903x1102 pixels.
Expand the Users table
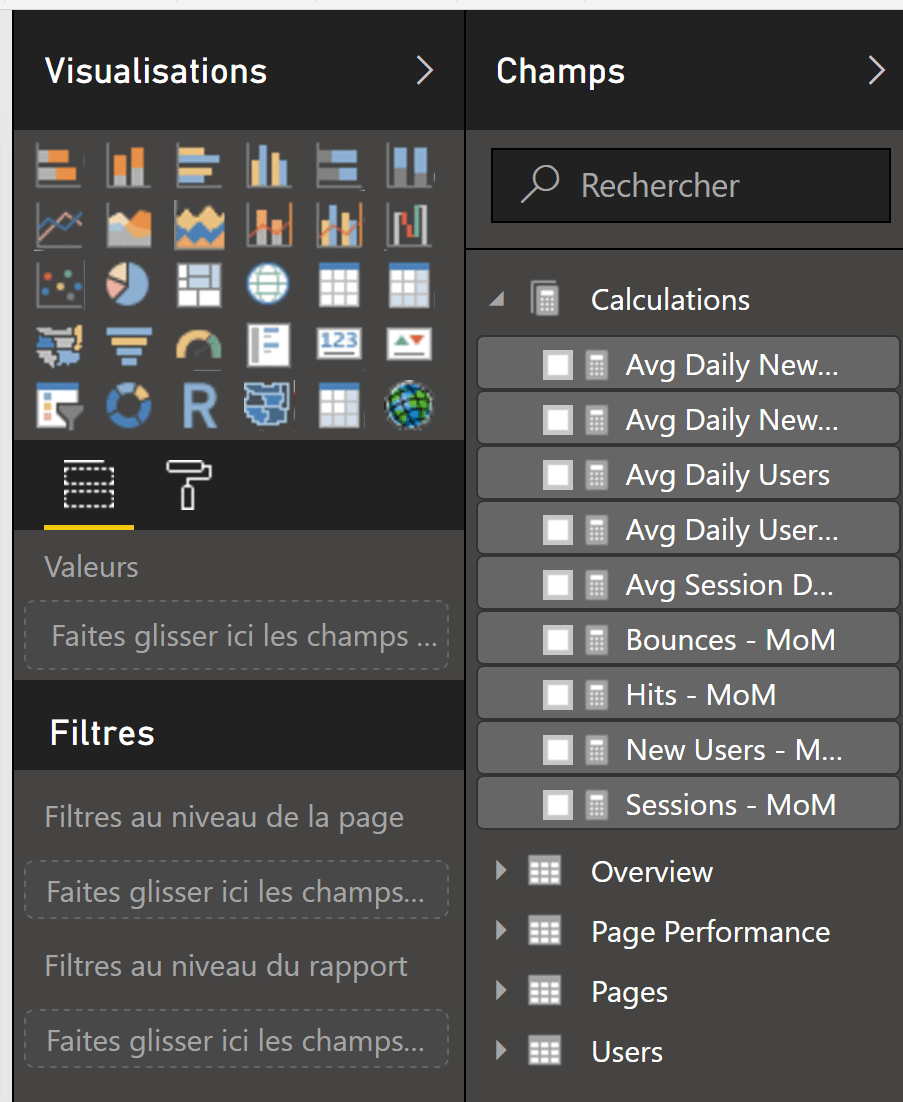pyautogui.click(x=502, y=1052)
